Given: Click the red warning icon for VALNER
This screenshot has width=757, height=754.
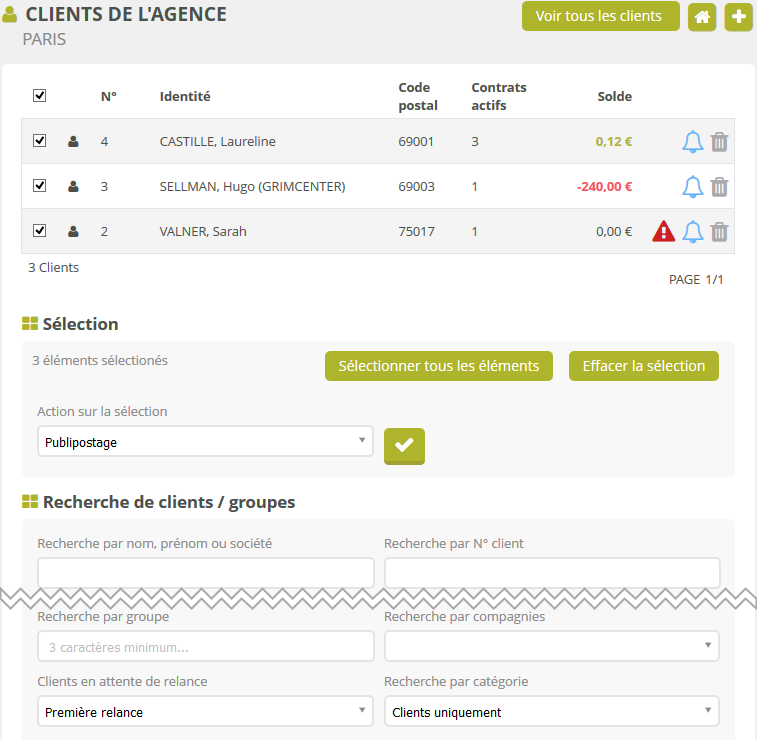Looking at the screenshot, I should pyautogui.click(x=663, y=232).
